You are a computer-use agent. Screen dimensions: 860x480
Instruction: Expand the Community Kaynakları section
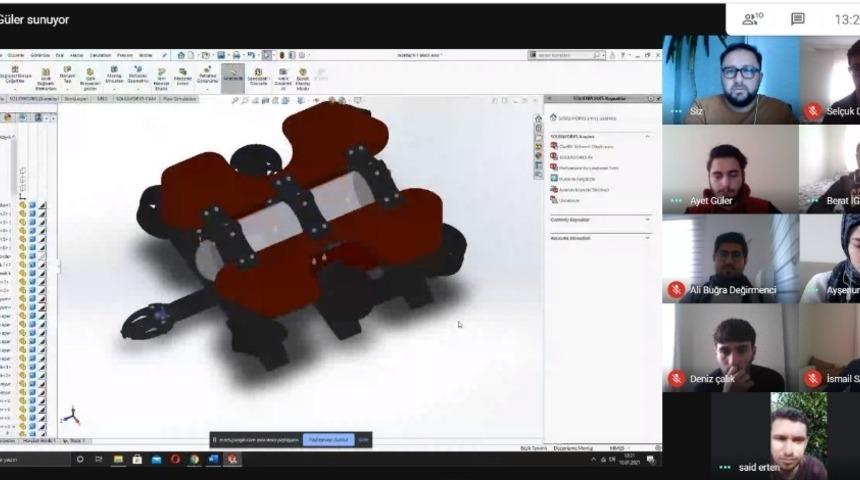pos(647,219)
